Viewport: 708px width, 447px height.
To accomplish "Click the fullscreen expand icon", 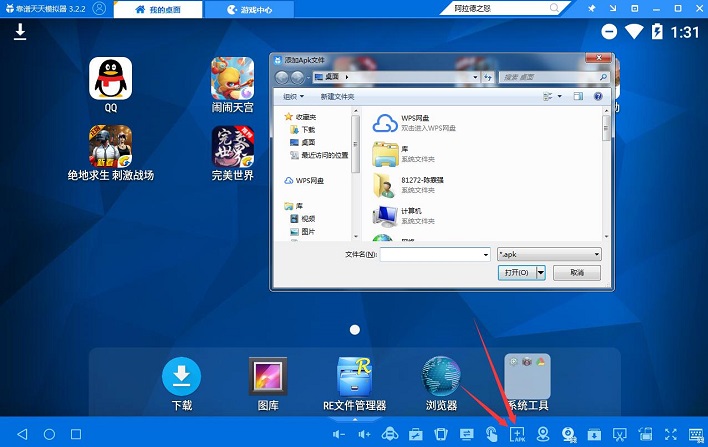I will coord(671,434).
